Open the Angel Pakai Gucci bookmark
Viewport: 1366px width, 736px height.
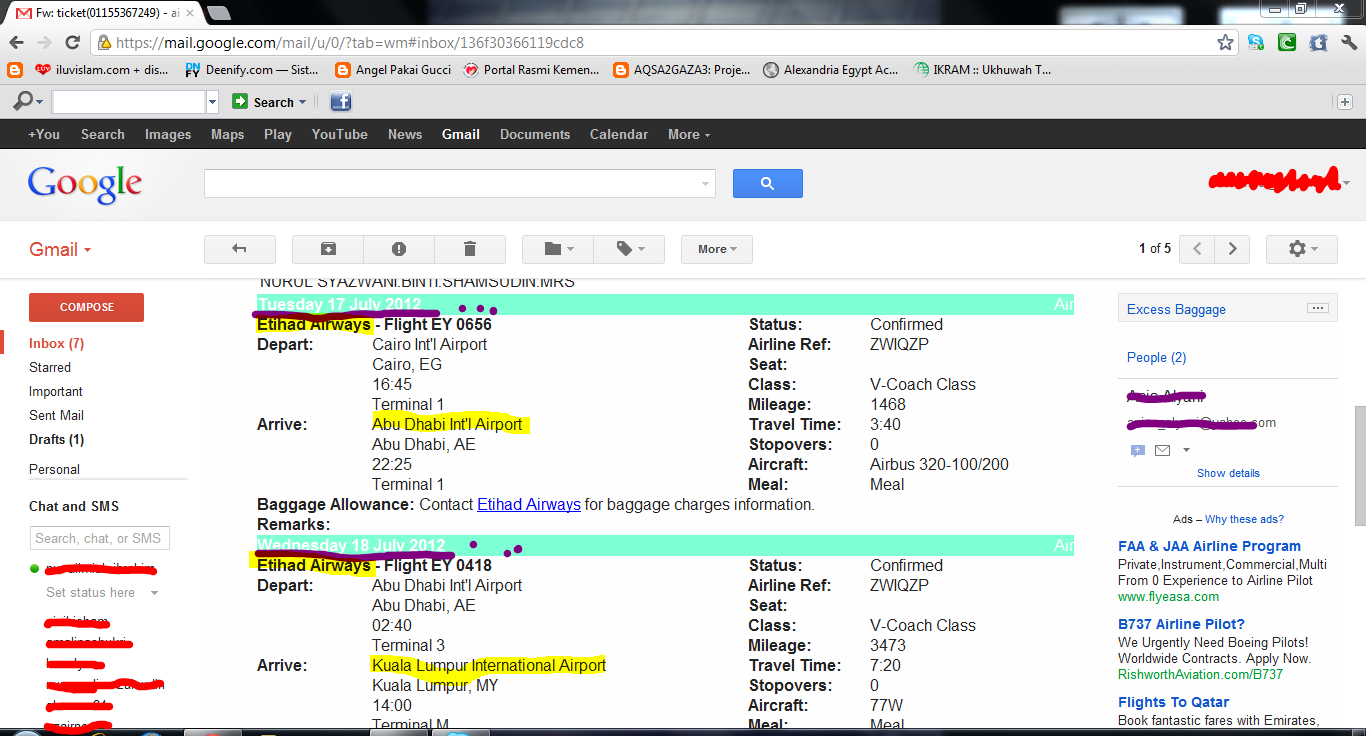[393, 70]
